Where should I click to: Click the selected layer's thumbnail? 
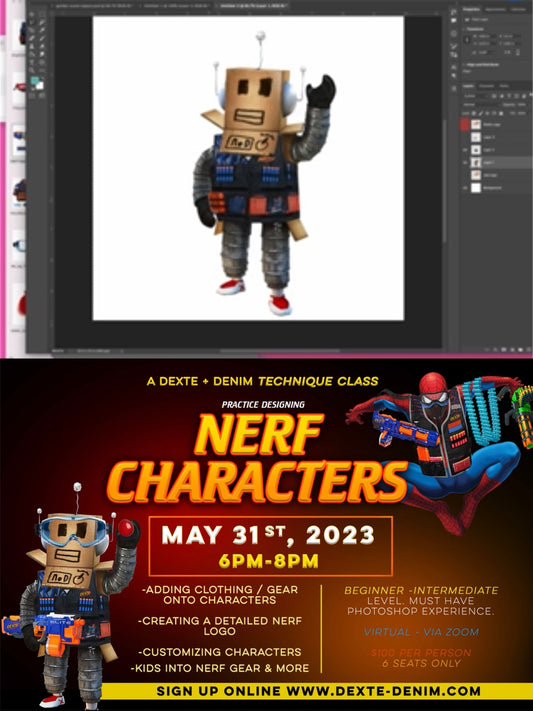click(x=476, y=162)
